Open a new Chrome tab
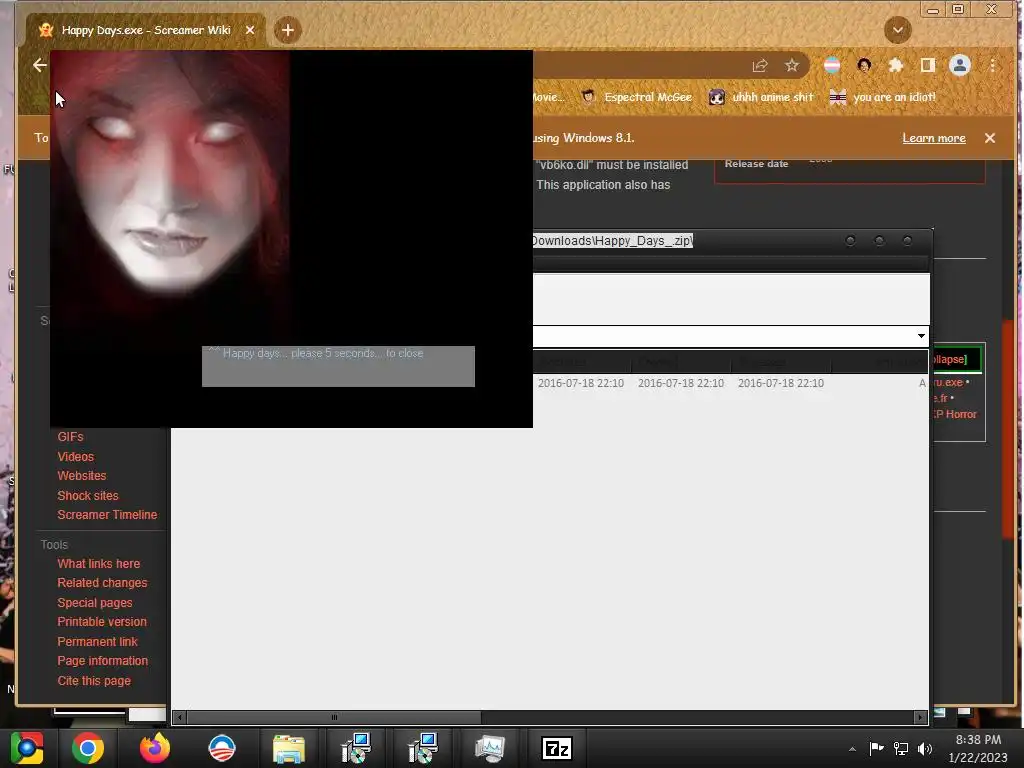The image size is (1024, 768). [x=287, y=30]
